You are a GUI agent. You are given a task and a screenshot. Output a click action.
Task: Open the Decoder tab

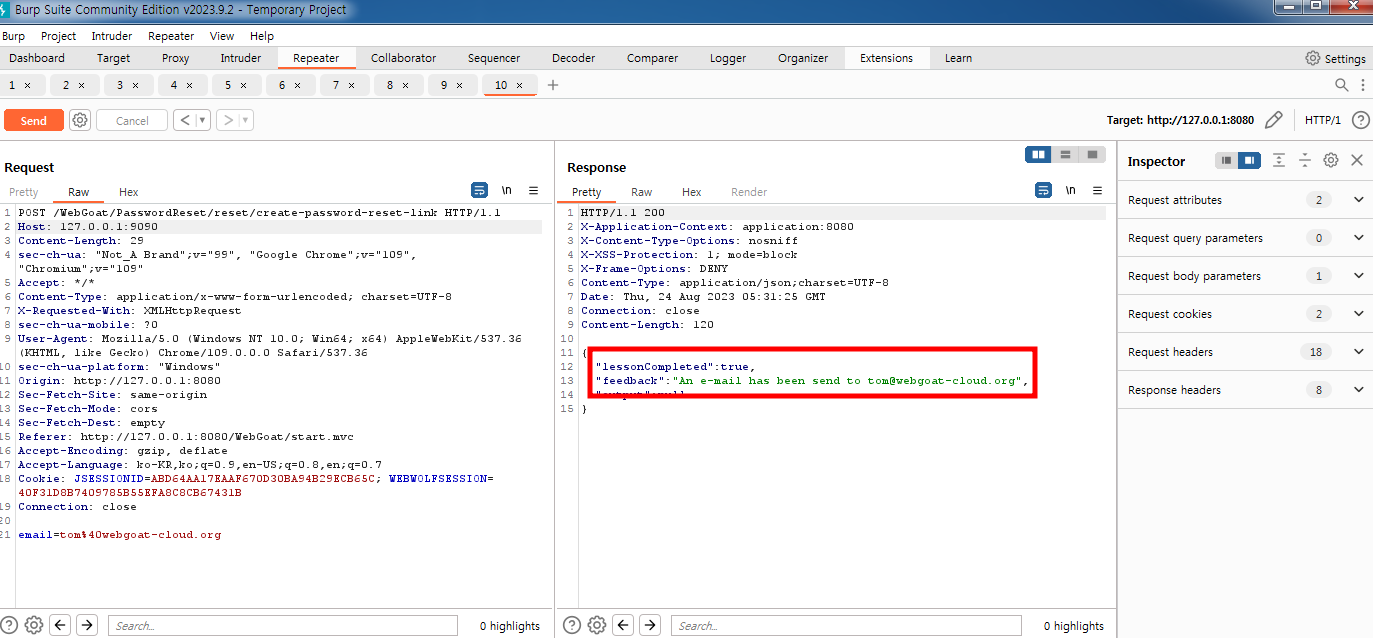(573, 58)
